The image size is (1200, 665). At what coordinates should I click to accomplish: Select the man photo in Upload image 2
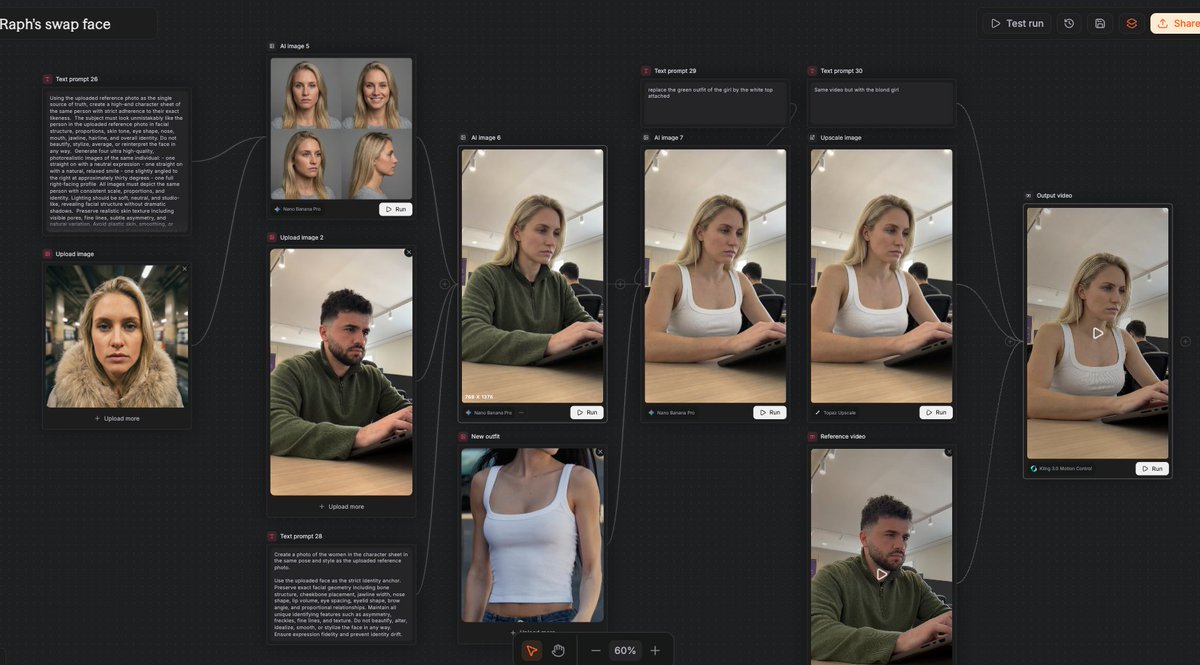pyautogui.click(x=340, y=371)
